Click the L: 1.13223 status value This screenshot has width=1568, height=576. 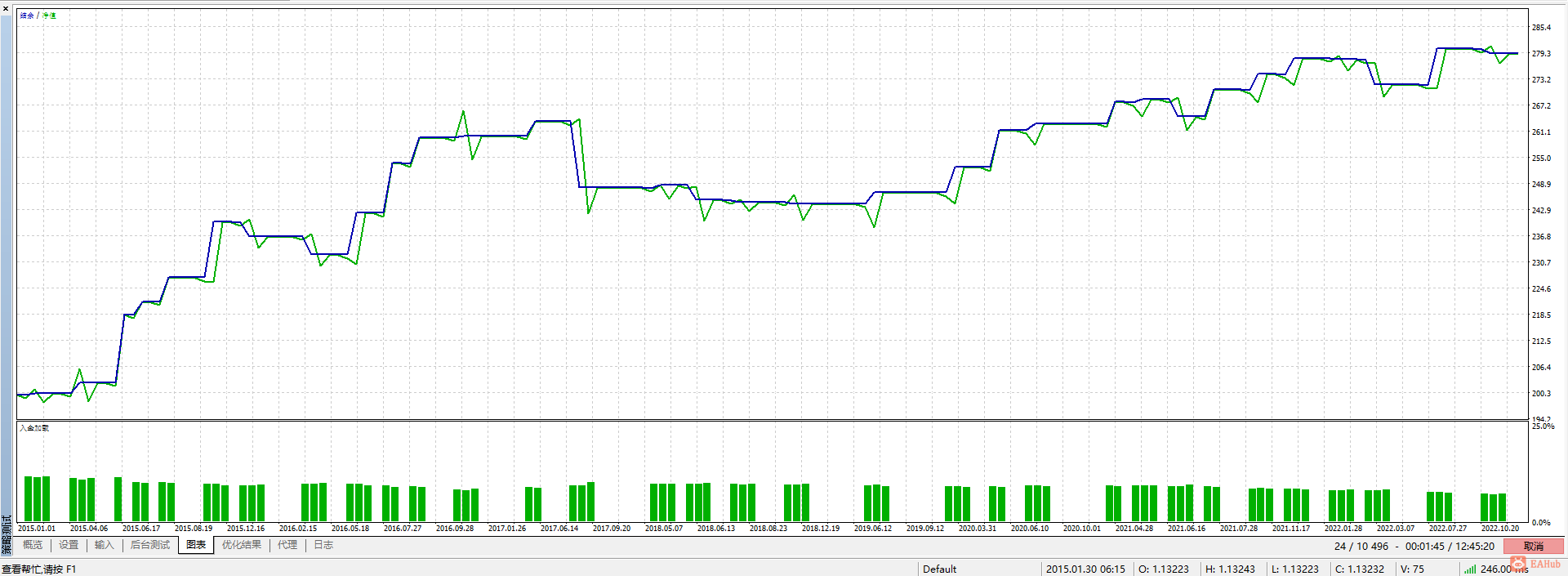tap(1294, 569)
